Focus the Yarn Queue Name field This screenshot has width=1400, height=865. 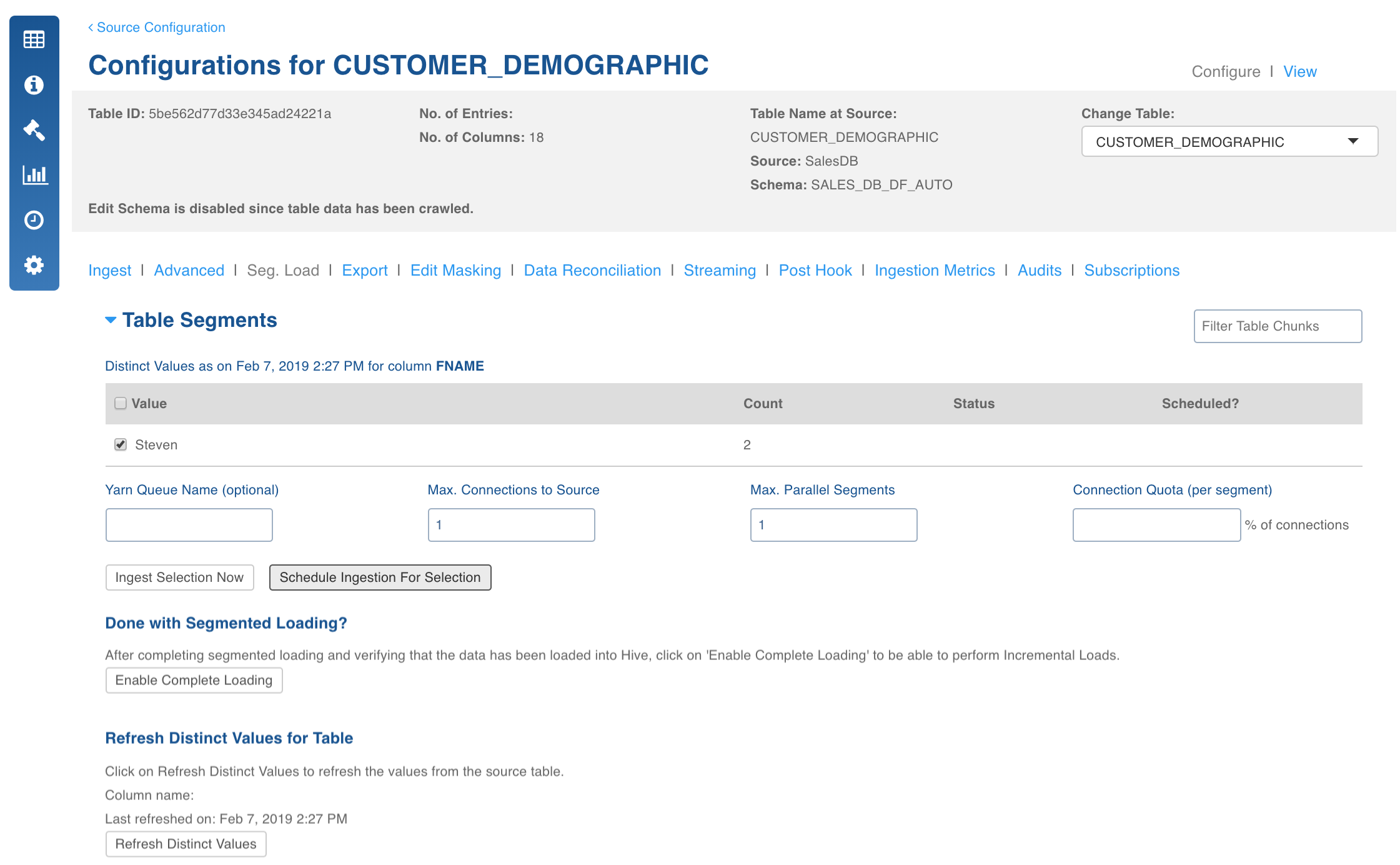pyautogui.click(x=189, y=525)
